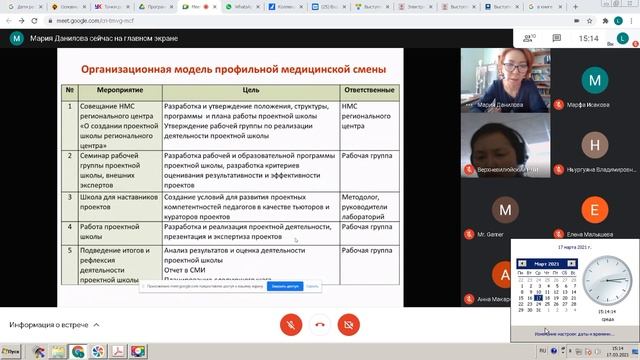Open the chat messages icon
The width and height of the screenshot is (640, 360).
556,38
